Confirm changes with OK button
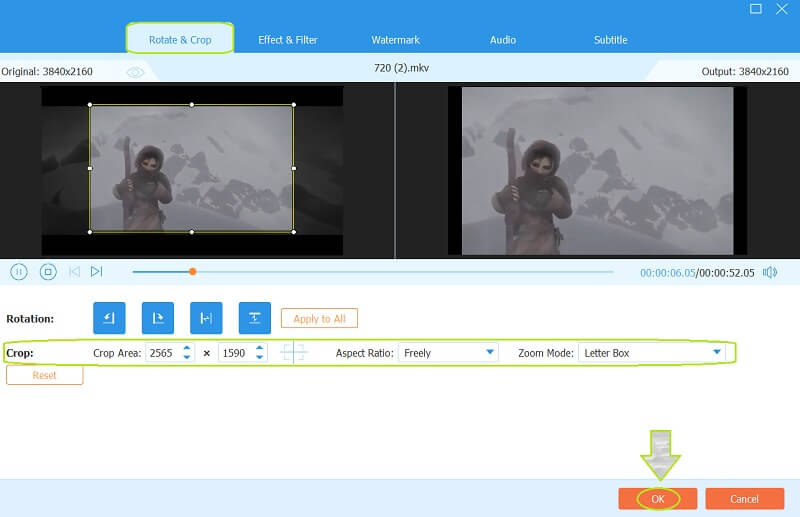Image resolution: width=800 pixels, height=517 pixels. click(x=658, y=499)
